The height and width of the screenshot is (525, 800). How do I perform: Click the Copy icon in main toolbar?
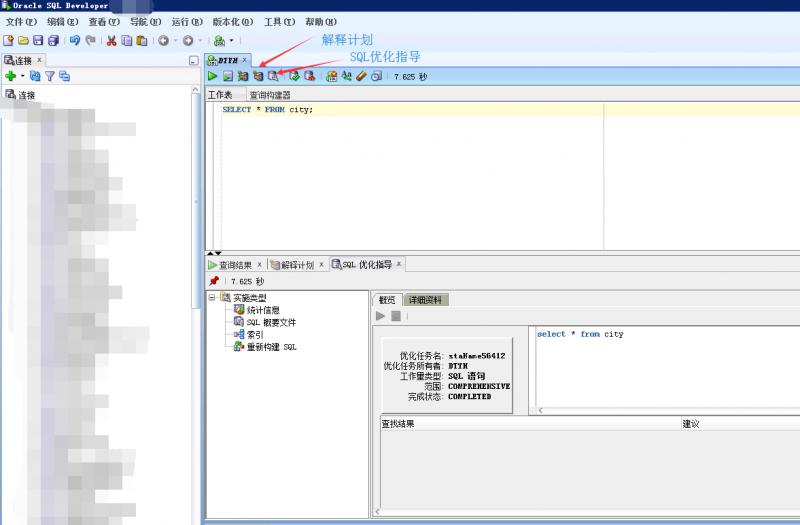click(x=127, y=40)
